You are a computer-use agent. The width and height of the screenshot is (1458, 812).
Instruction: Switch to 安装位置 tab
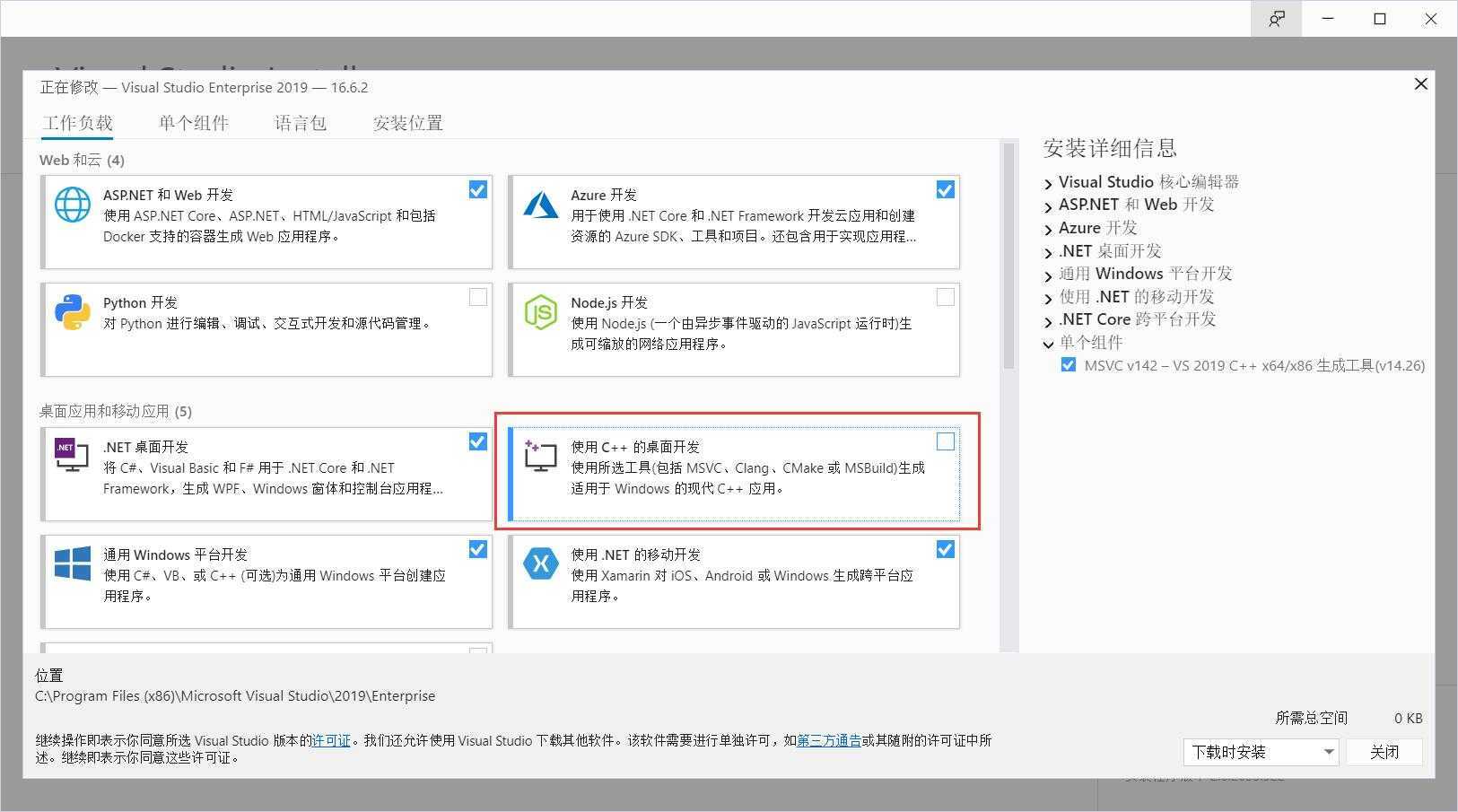click(x=408, y=123)
